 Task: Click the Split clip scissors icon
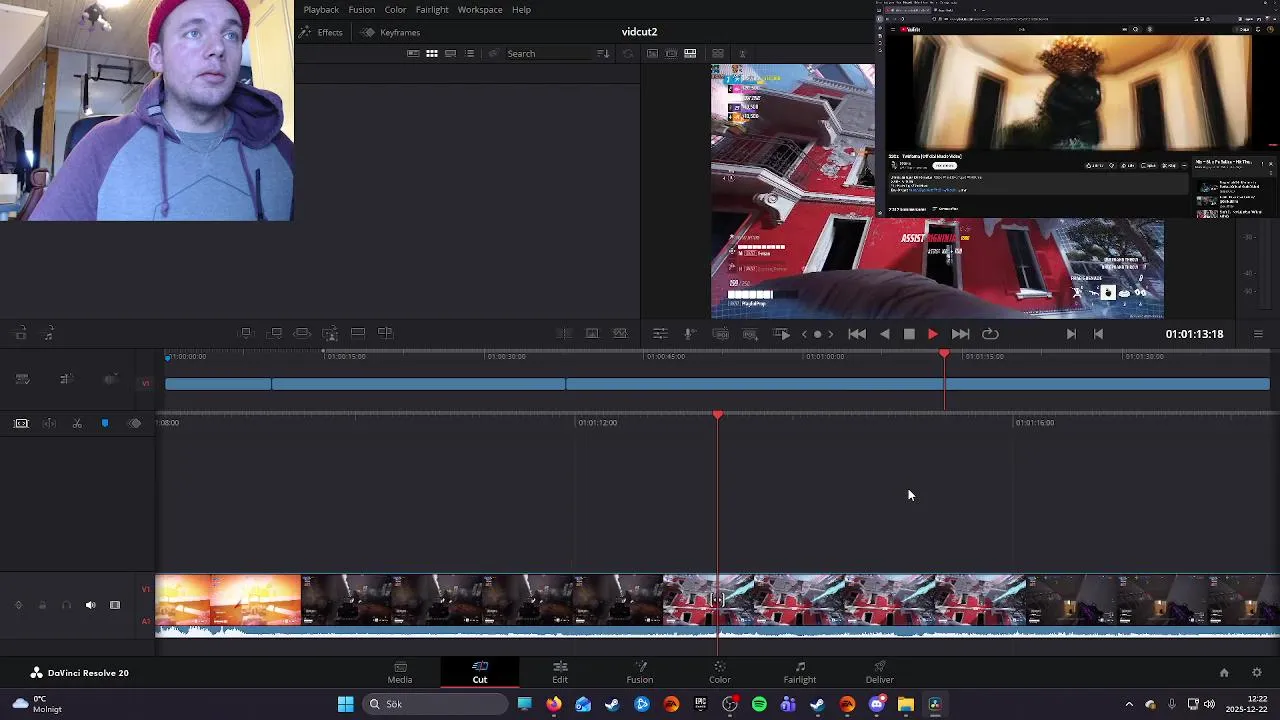[x=77, y=423]
